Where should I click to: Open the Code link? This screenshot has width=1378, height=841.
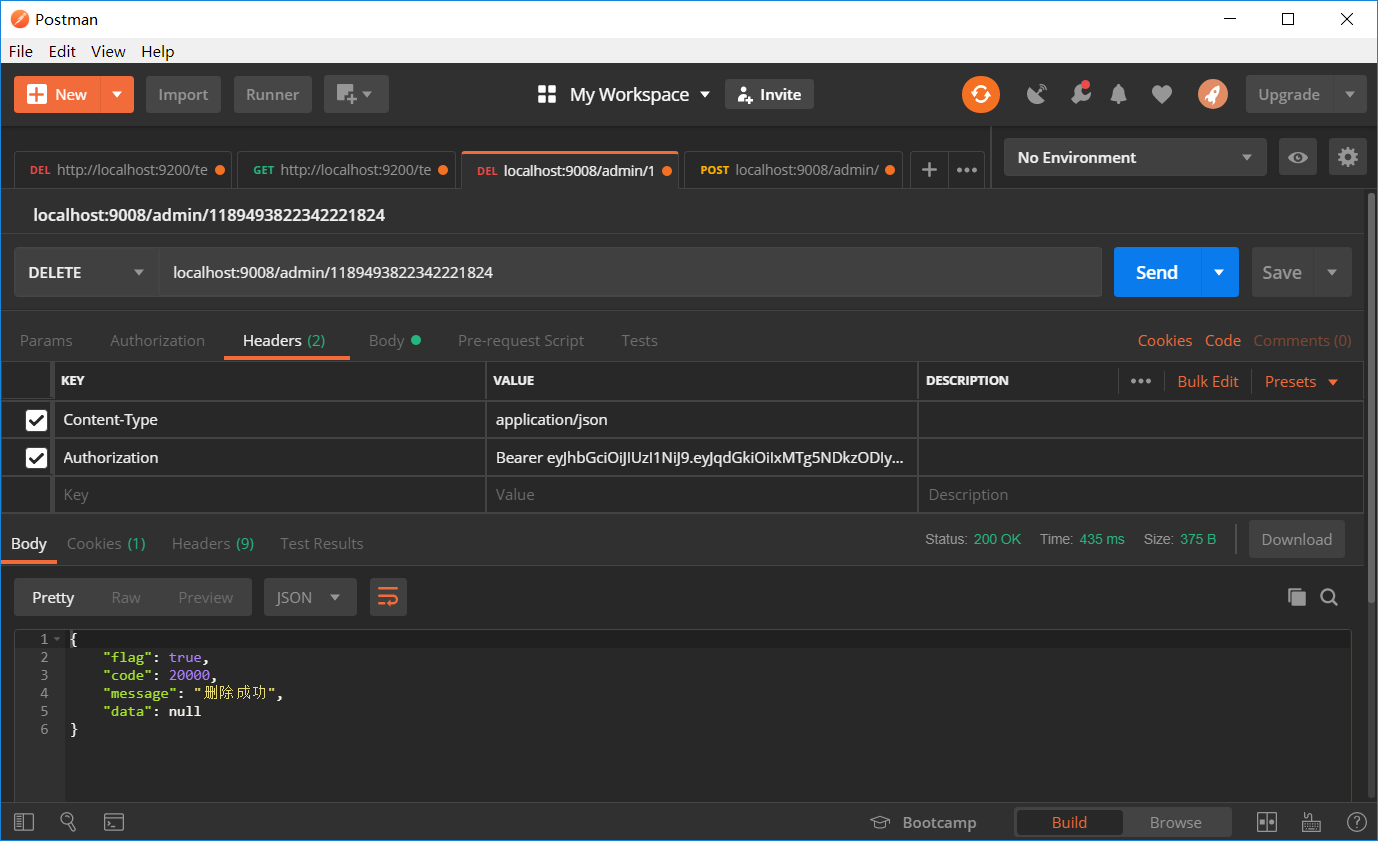click(1222, 340)
